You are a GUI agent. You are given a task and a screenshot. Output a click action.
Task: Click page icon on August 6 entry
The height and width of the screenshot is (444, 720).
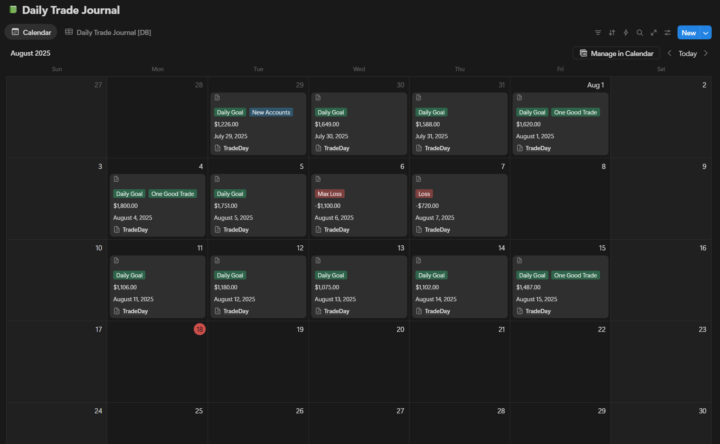(x=318, y=180)
